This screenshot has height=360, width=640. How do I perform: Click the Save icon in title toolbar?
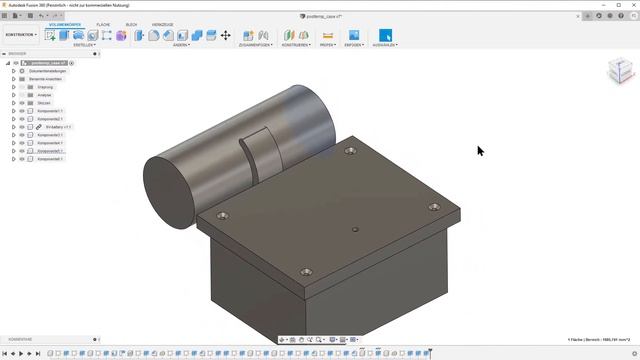(30, 16)
